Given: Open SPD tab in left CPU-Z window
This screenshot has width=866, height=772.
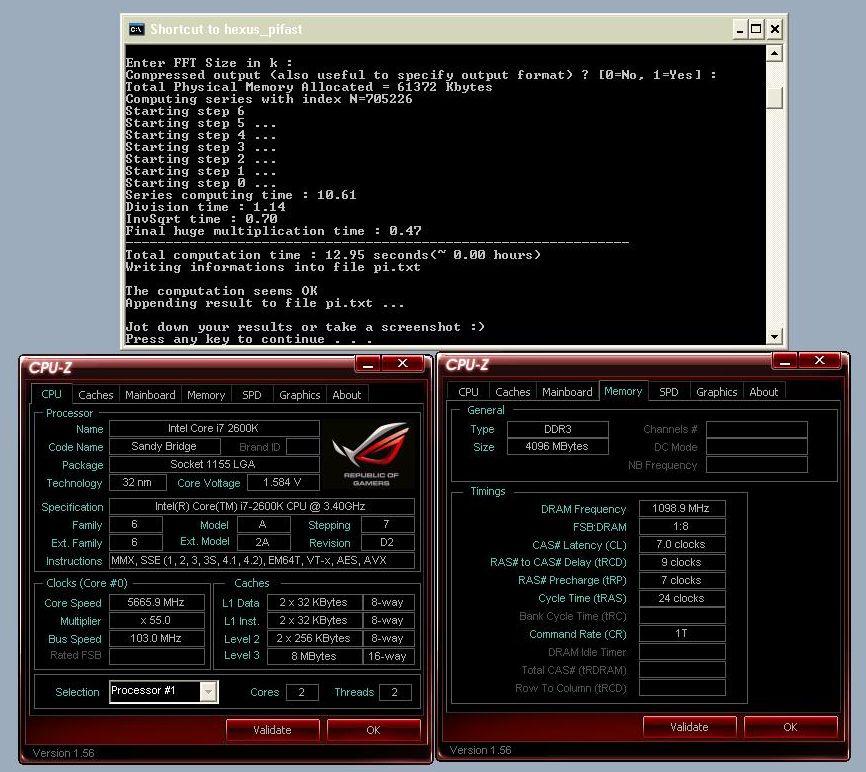Looking at the screenshot, I should click(x=252, y=395).
